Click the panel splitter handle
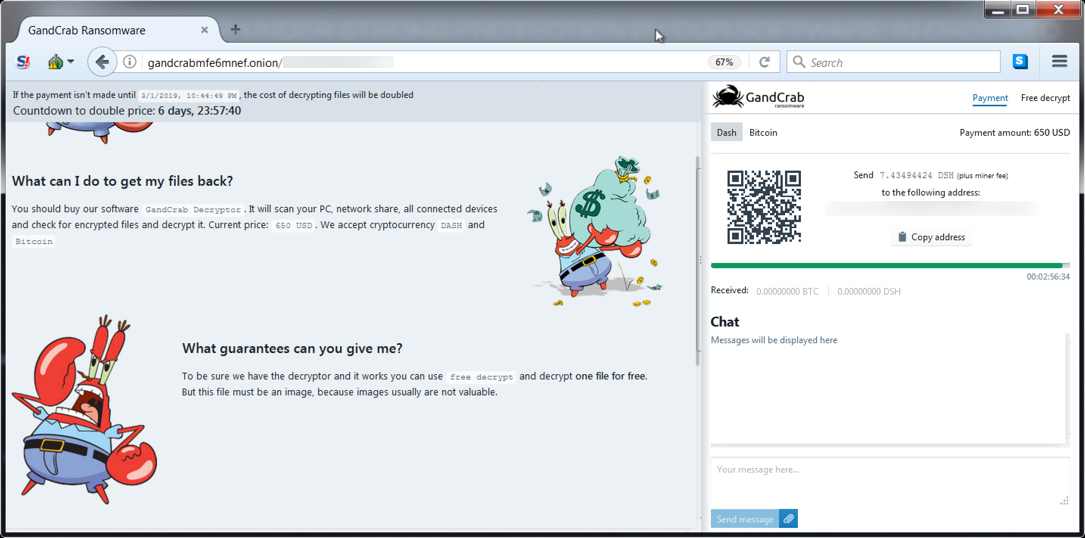 point(702,260)
